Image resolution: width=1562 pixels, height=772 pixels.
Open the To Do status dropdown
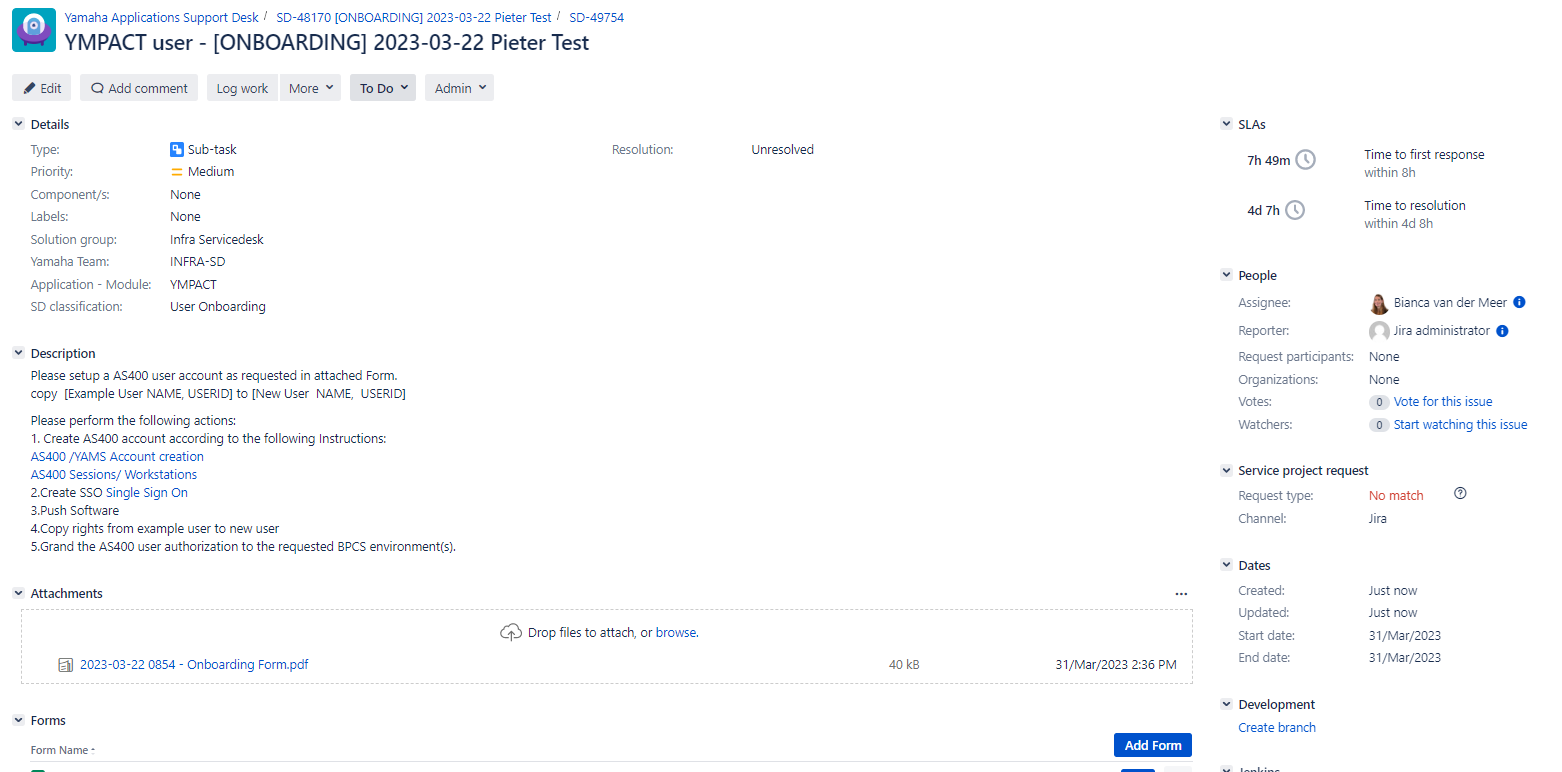click(383, 88)
